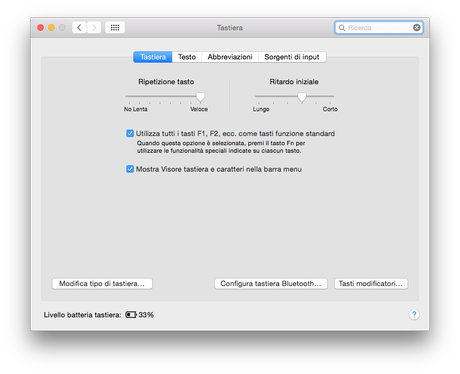Minimize the window with the yellow button

click(x=51, y=28)
